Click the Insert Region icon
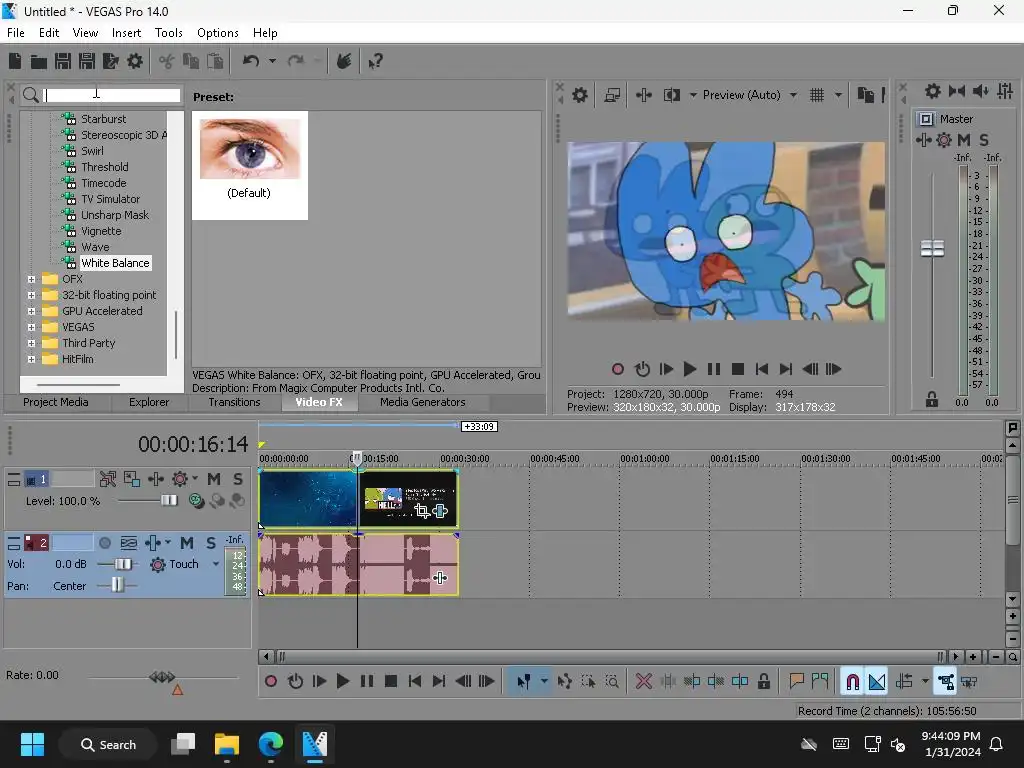Screen dimensions: 1024x768 click(820, 682)
